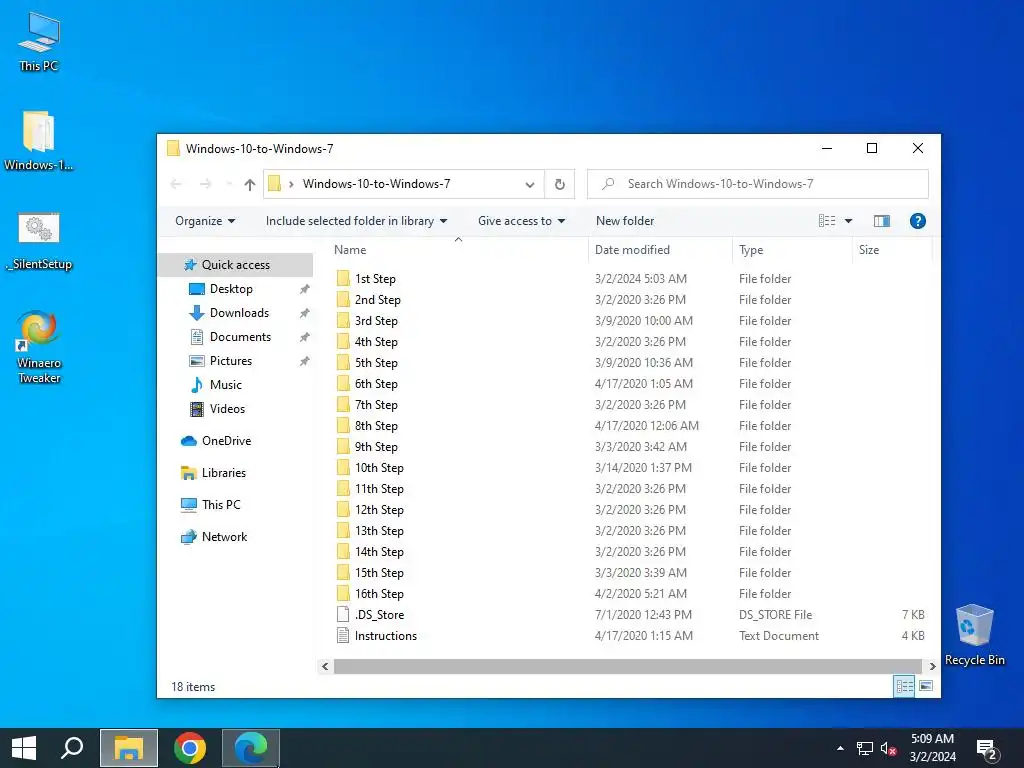Open Quick access in navigation pane

236,264
